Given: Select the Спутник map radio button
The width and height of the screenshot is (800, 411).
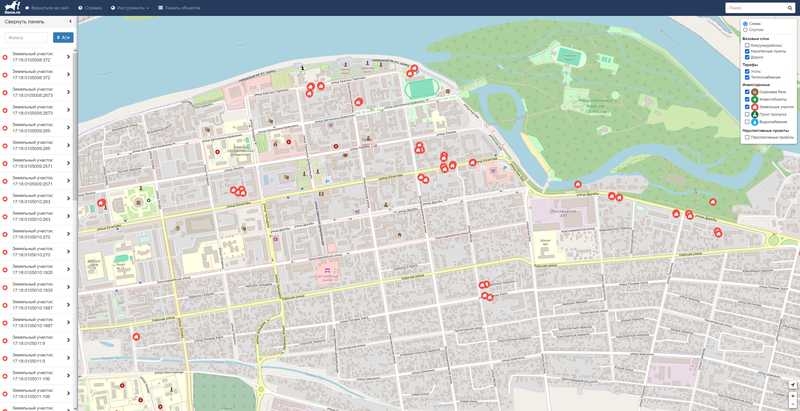Looking at the screenshot, I should [746, 30].
